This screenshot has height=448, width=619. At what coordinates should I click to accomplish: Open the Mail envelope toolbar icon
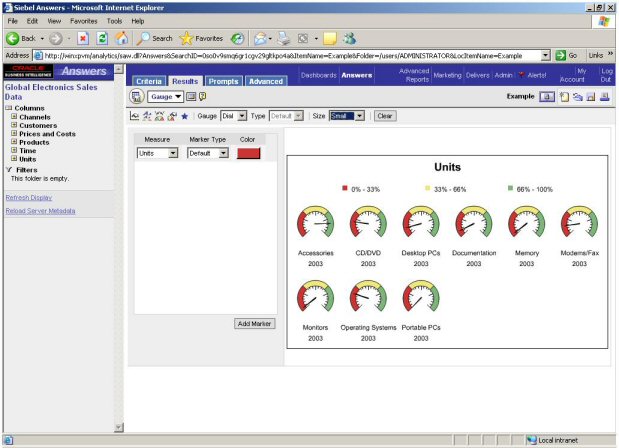pos(260,38)
